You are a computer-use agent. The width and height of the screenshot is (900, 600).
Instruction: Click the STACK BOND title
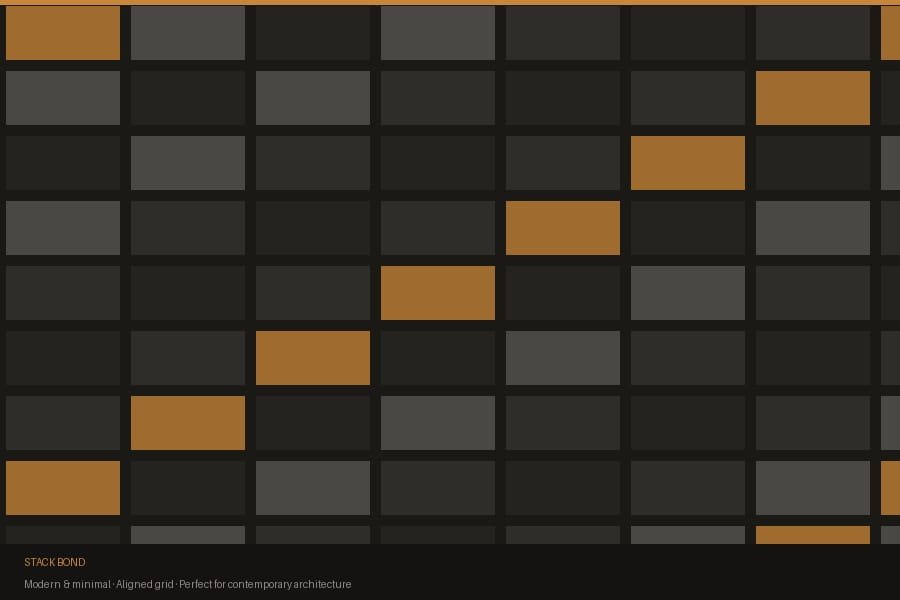(55, 562)
